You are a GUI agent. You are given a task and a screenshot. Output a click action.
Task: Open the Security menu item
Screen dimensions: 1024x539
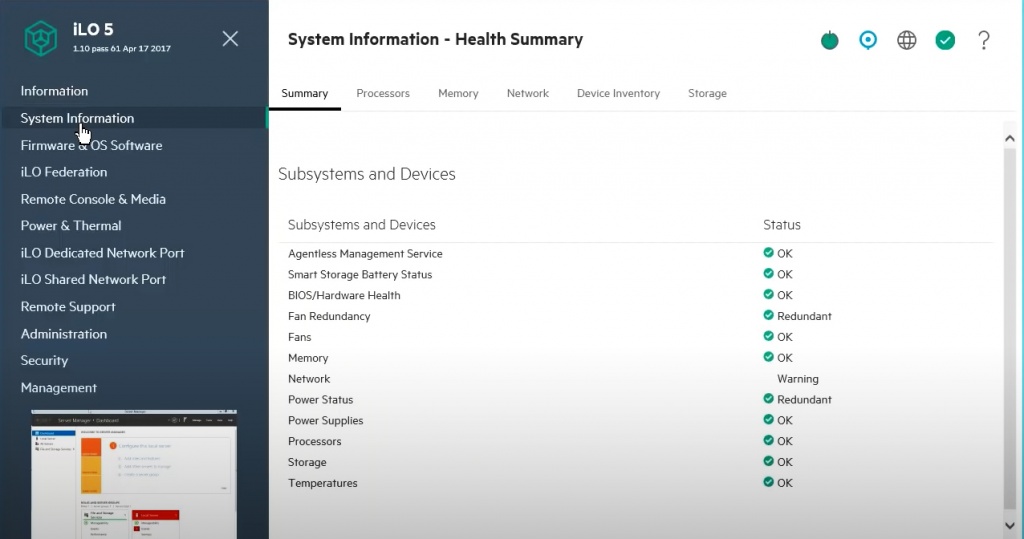[x=44, y=360]
